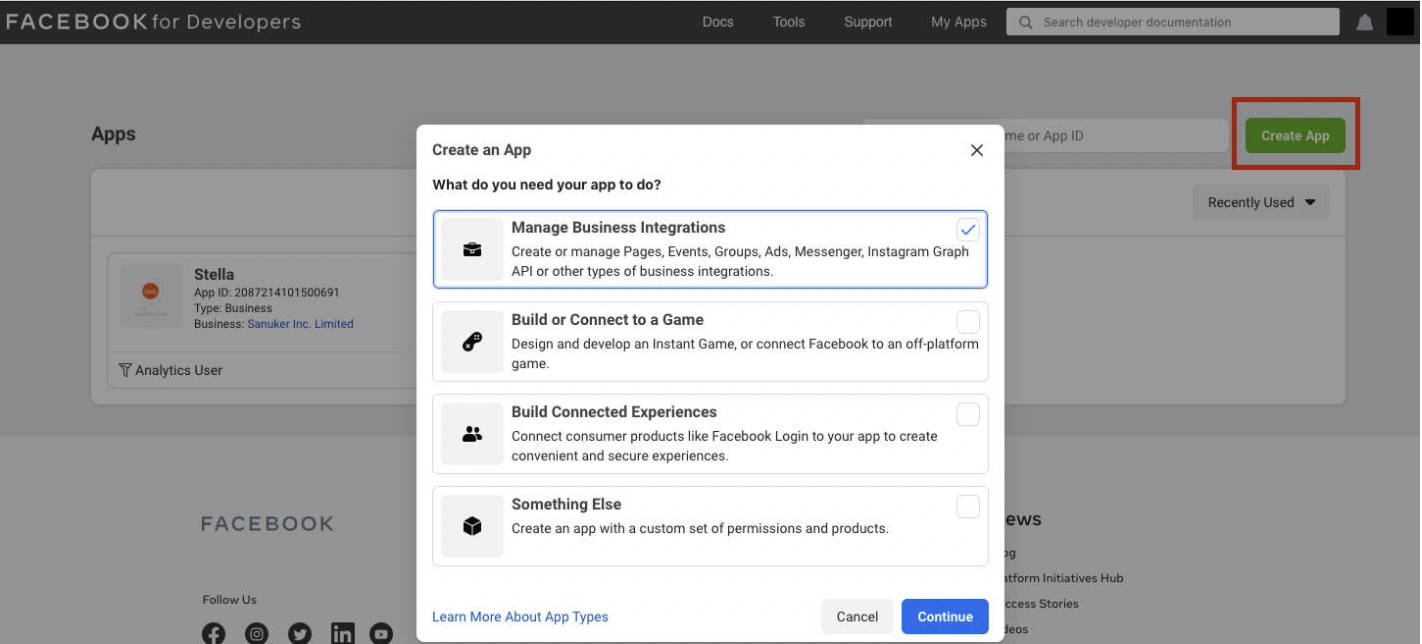Cancel the Create an App dialog
1422x644 pixels.
pyautogui.click(x=857, y=616)
